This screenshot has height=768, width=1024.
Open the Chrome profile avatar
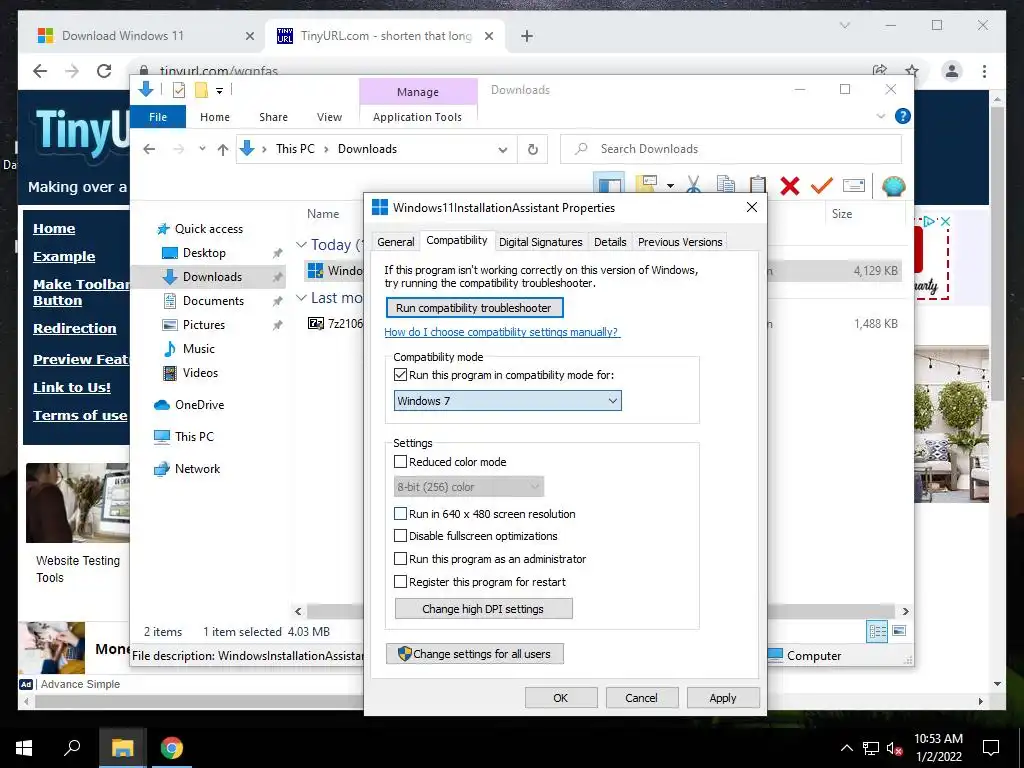point(952,71)
